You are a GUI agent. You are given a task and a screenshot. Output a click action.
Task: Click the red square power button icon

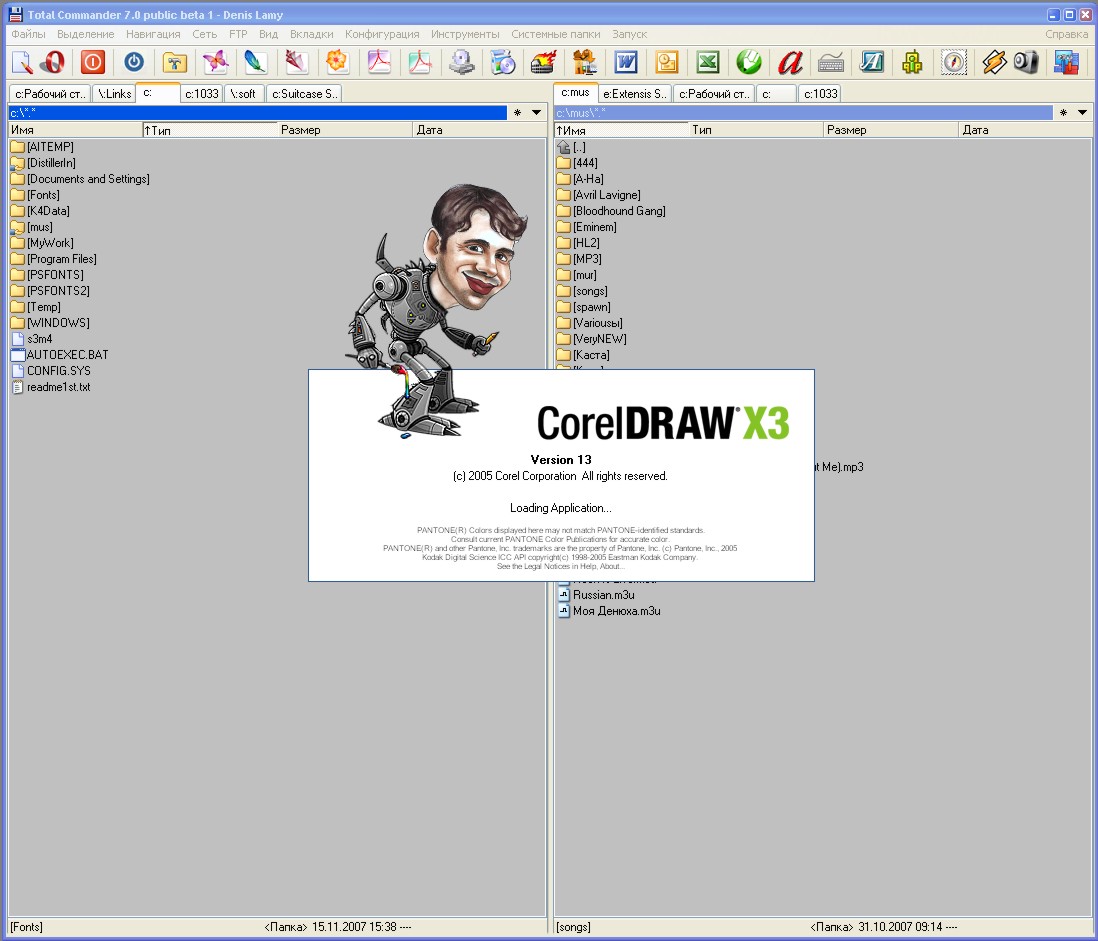[x=92, y=62]
